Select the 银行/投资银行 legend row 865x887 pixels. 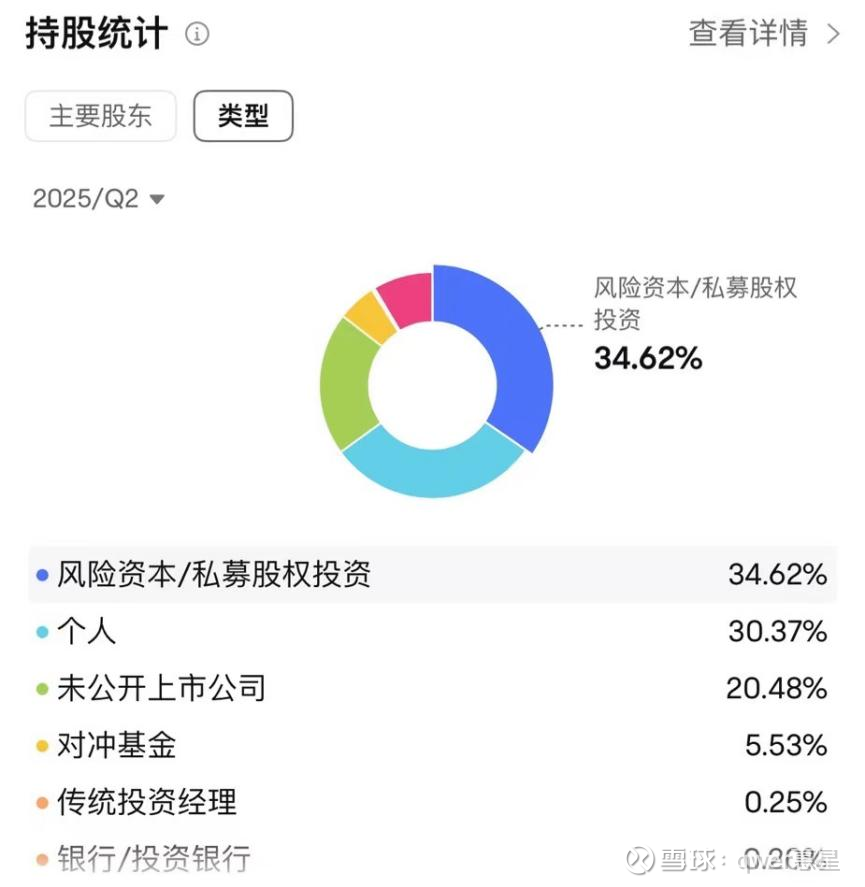point(432,858)
